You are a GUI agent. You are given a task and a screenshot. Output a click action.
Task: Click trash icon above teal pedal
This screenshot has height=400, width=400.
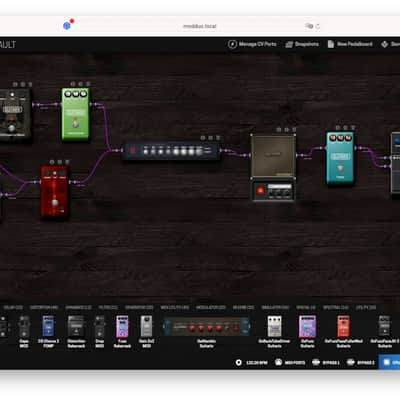coord(353,128)
